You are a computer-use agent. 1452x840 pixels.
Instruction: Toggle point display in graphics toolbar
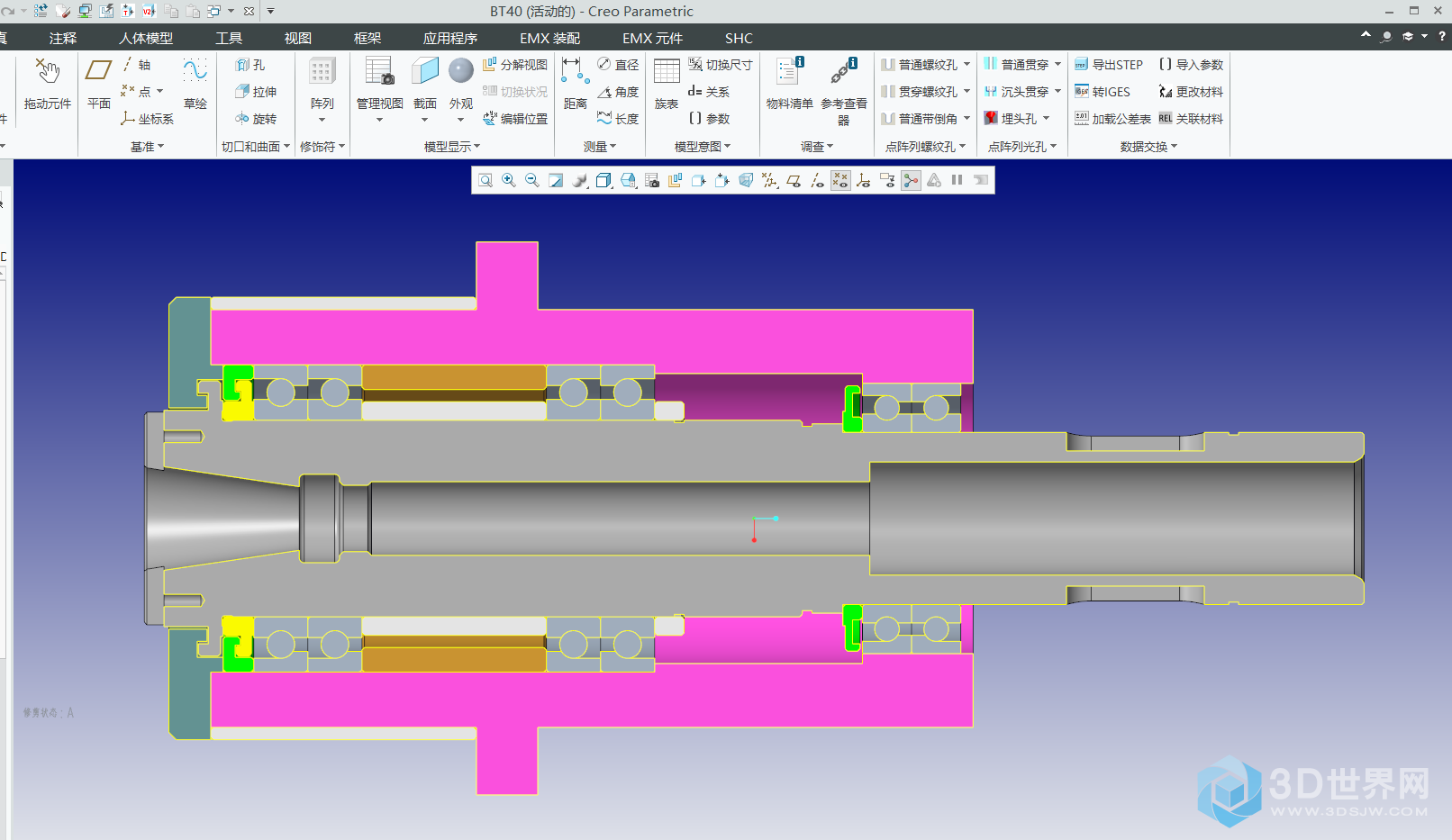[840, 180]
